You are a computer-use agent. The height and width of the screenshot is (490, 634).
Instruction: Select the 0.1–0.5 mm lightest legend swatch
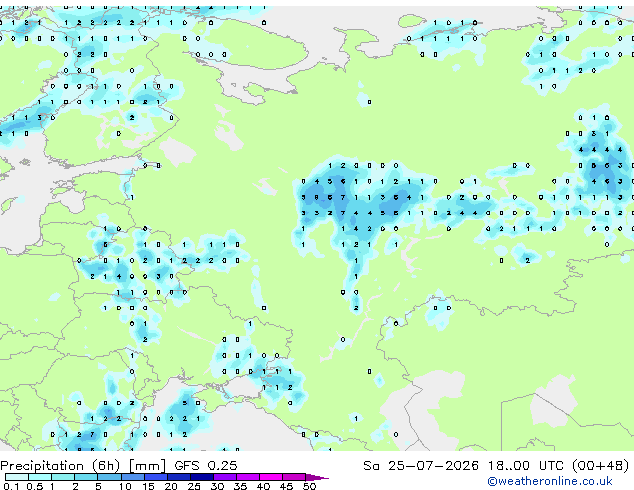click(x=17, y=477)
